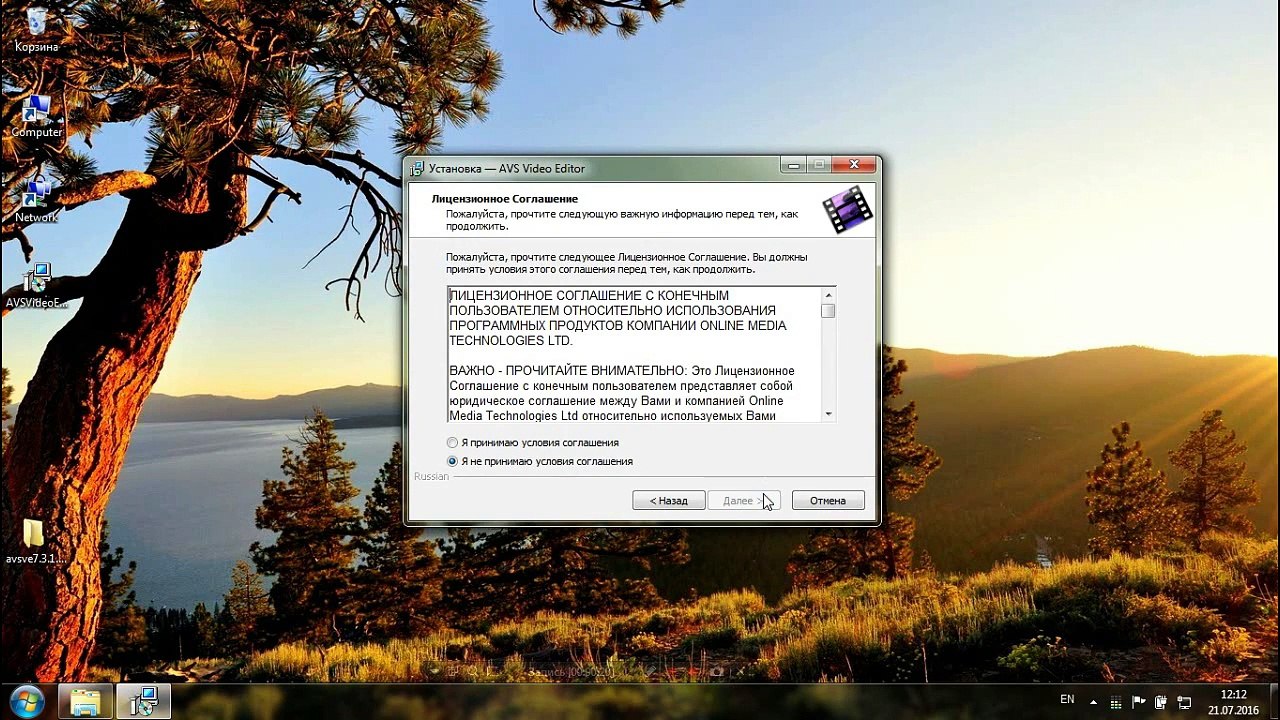The width and height of the screenshot is (1280, 720).
Task: Click the license text scrollbar up arrow
Action: coord(828,295)
